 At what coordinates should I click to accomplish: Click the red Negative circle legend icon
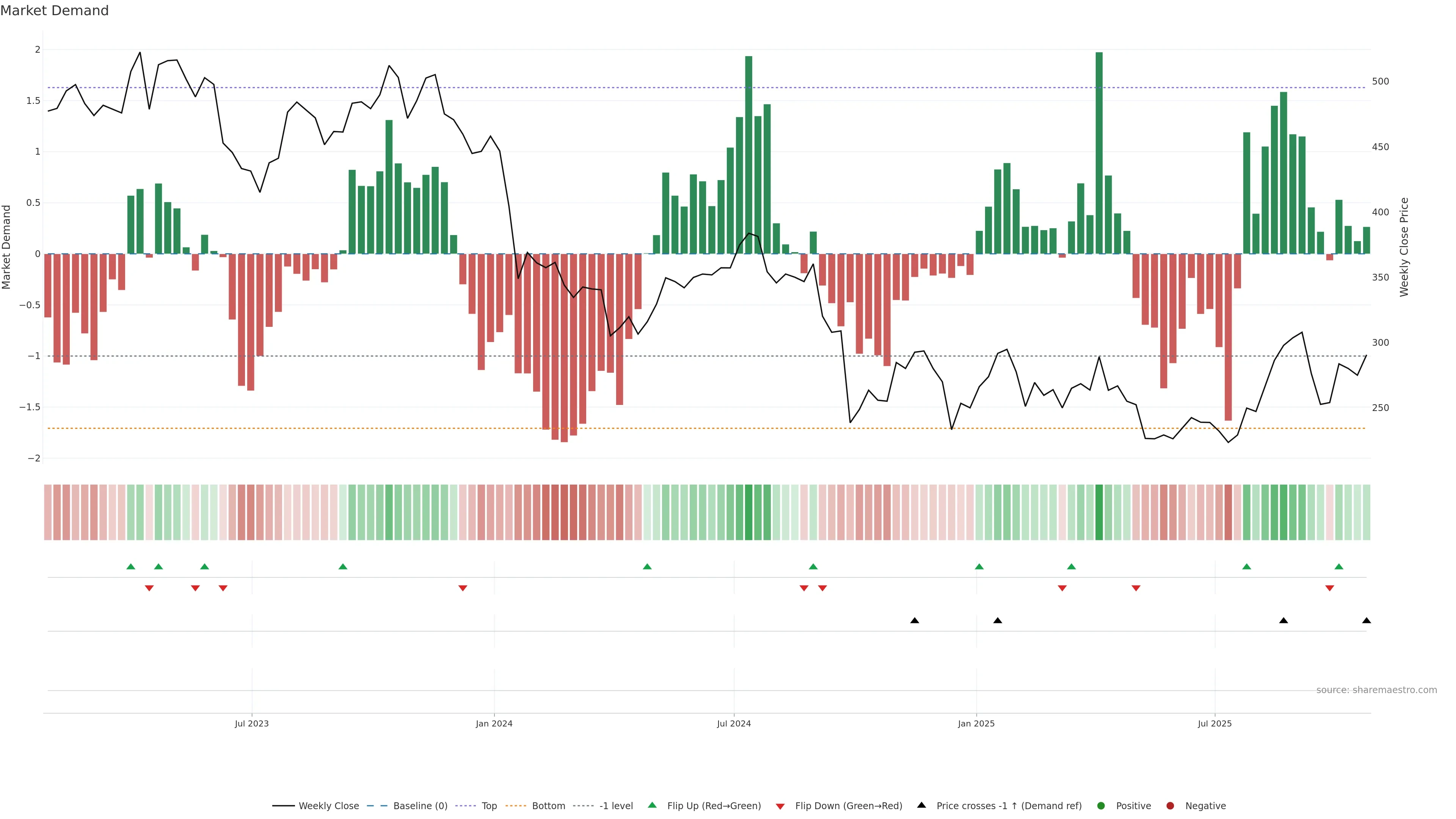coord(1170,805)
